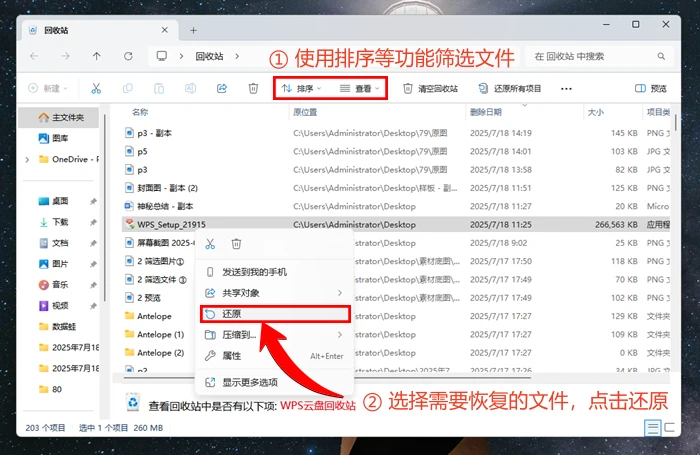Go up one folder level
The image size is (700, 455).
(x=96, y=56)
